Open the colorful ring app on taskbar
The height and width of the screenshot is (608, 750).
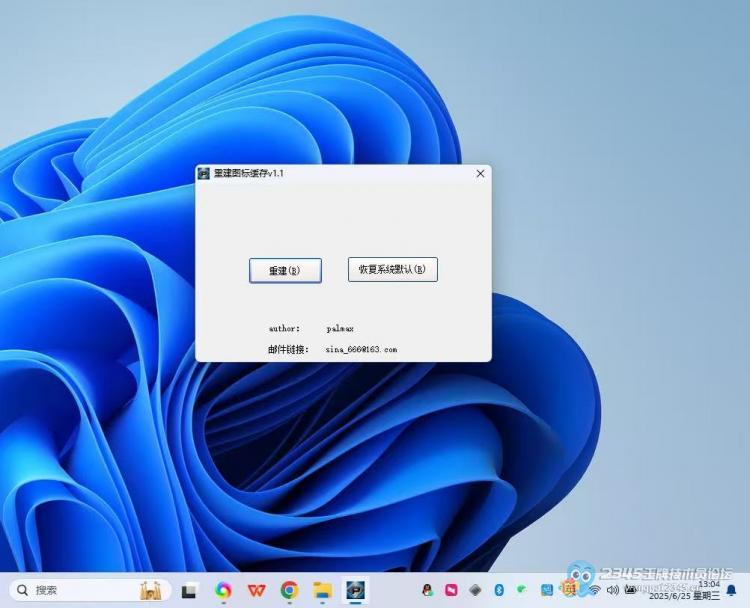point(223,590)
